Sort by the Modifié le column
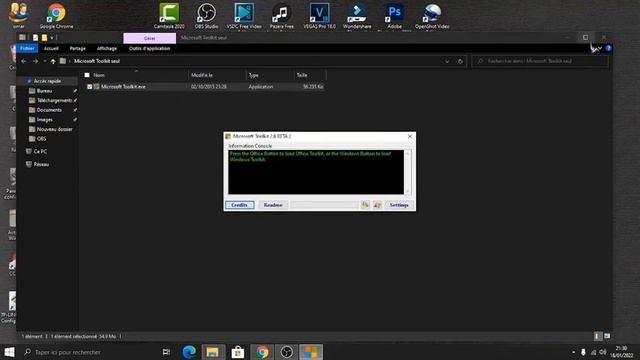640x360 pixels. [202, 75]
